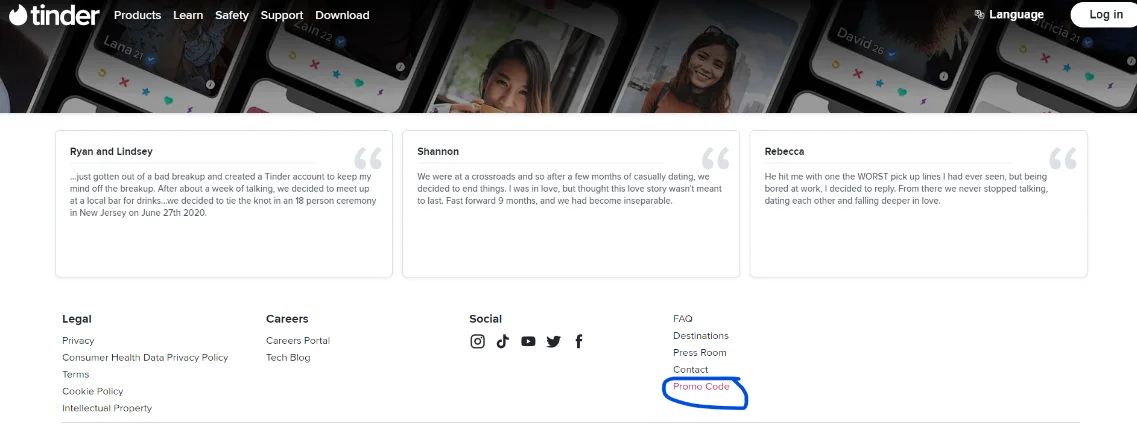1137x431 pixels.
Task: Open the Download menu item
Action: click(342, 15)
